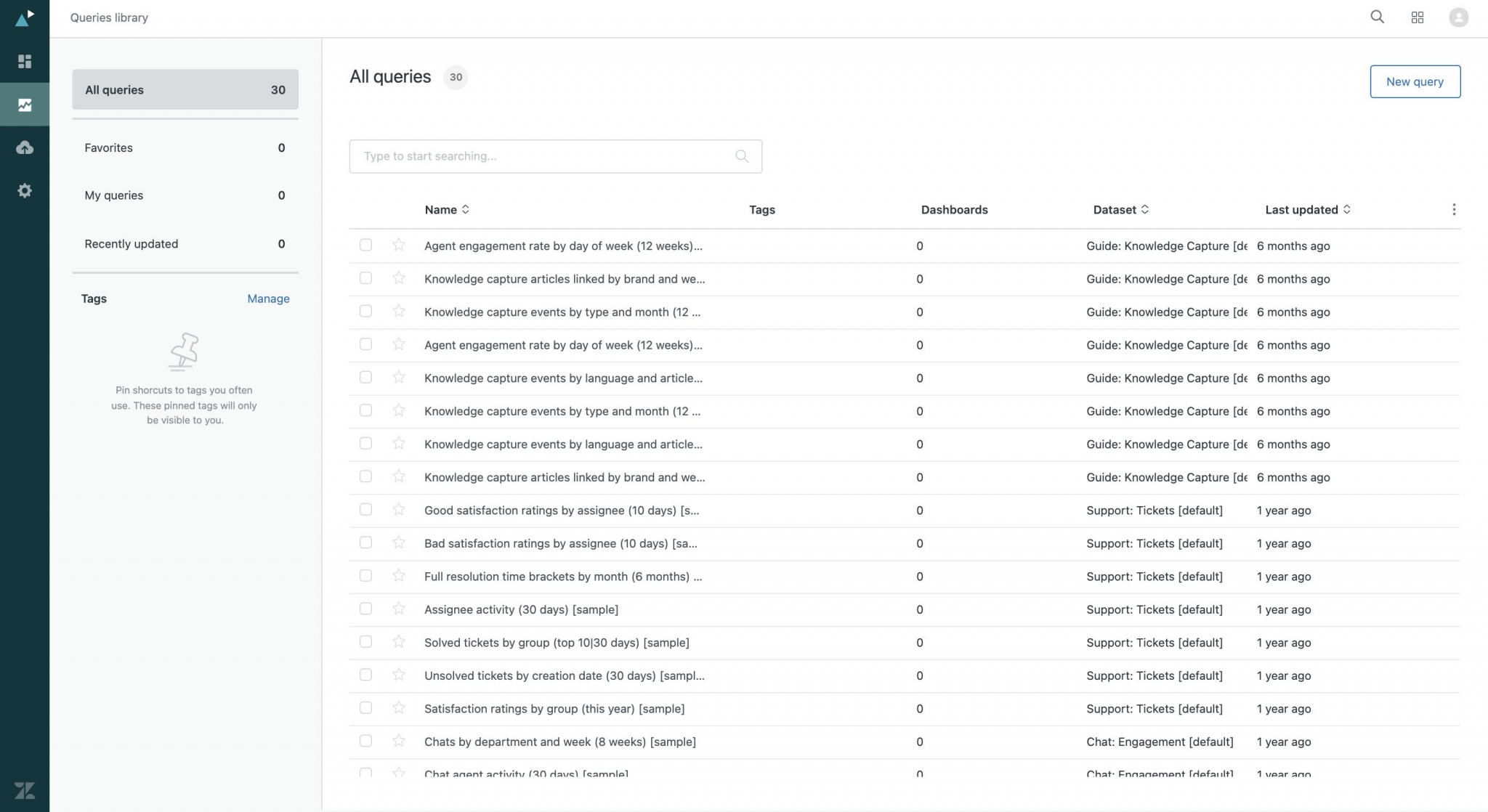This screenshot has width=1488, height=812.
Task: Click the Explore logo at top left
Action: [x=25, y=17]
